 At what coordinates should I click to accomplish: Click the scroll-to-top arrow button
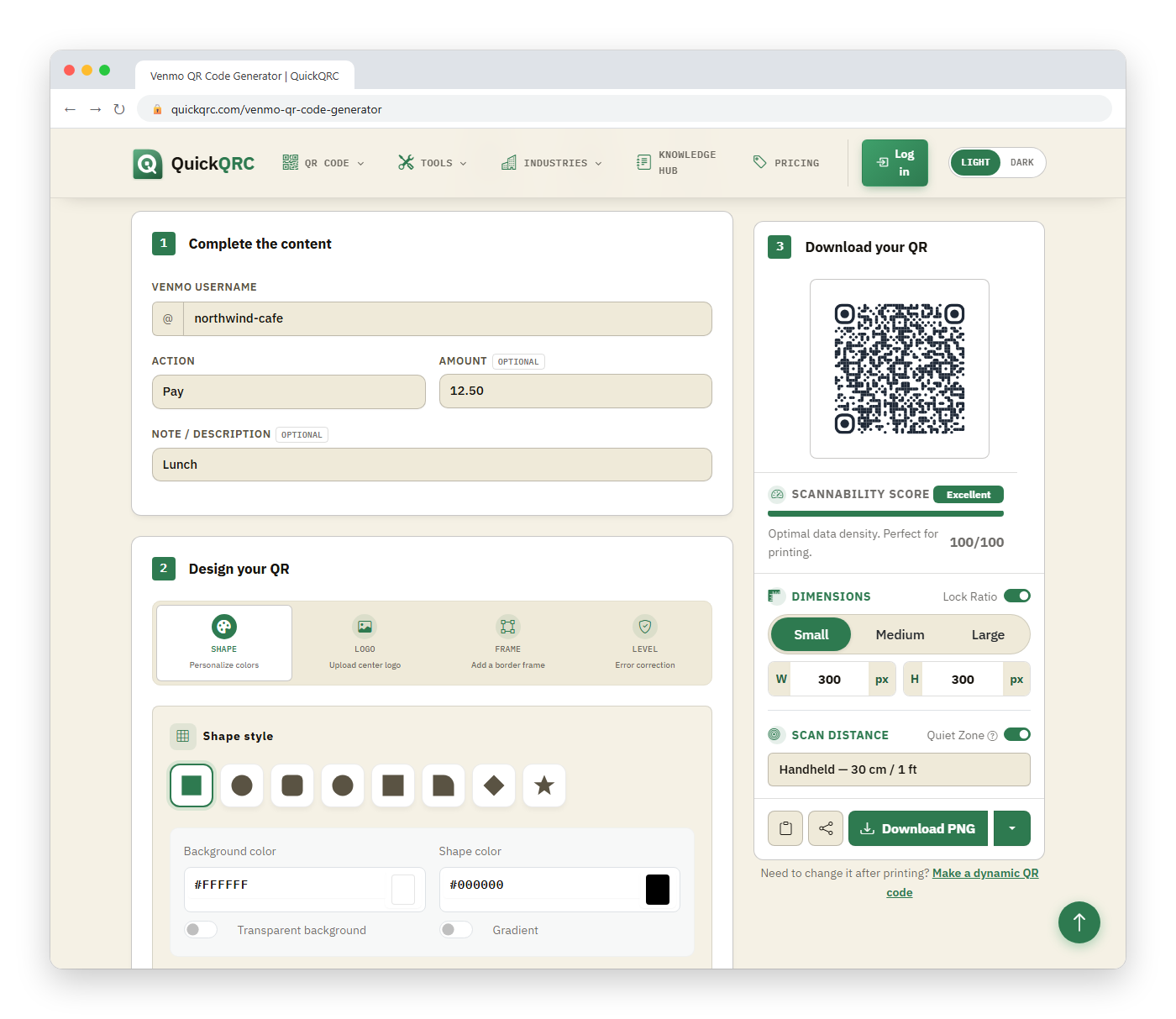(1079, 922)
